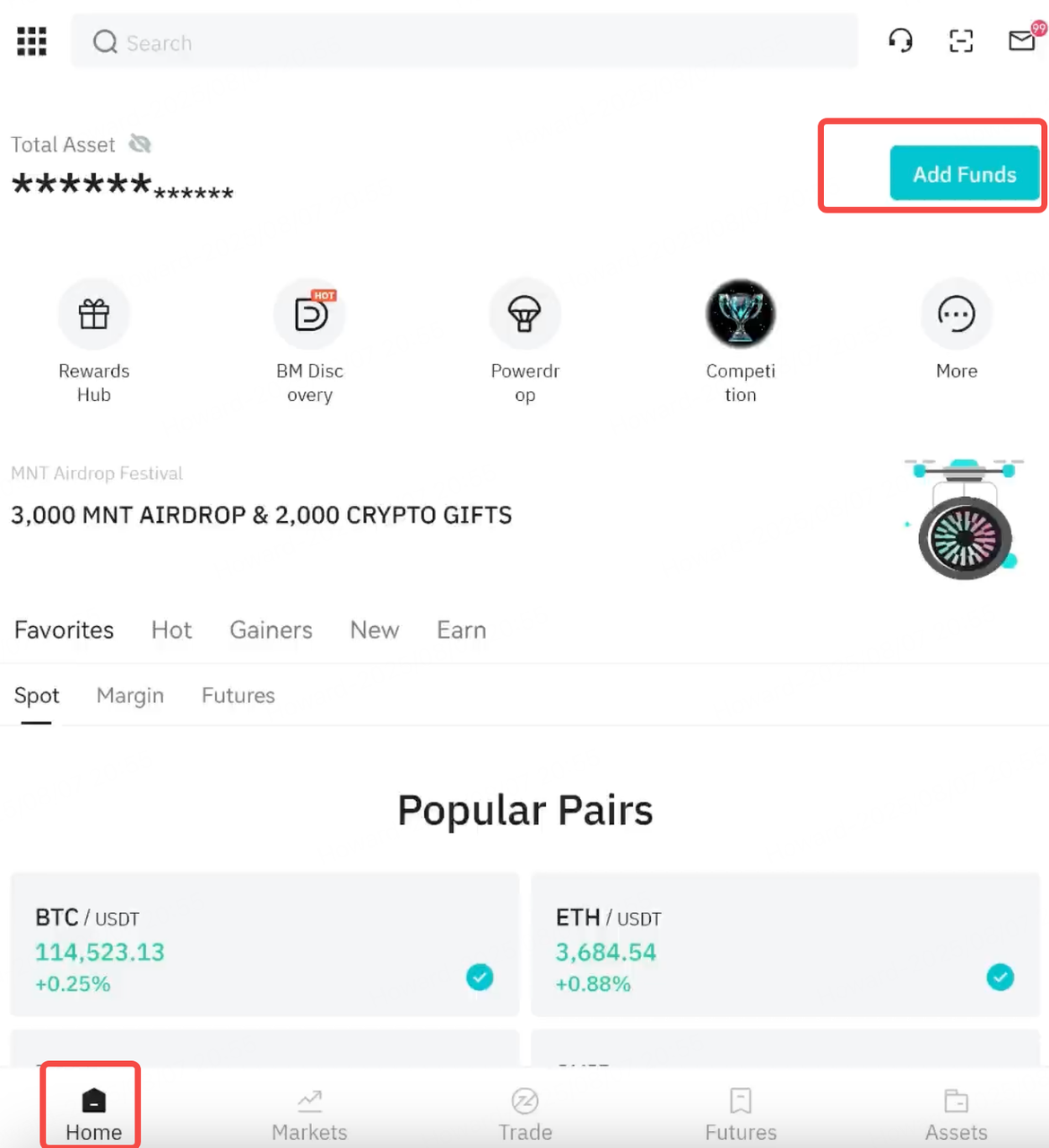Toggle the ETH/USDT favorite checkmark
The height and width of the screenshot is (1148, 1049).
pyautogui.click(x=1001, y=978)
